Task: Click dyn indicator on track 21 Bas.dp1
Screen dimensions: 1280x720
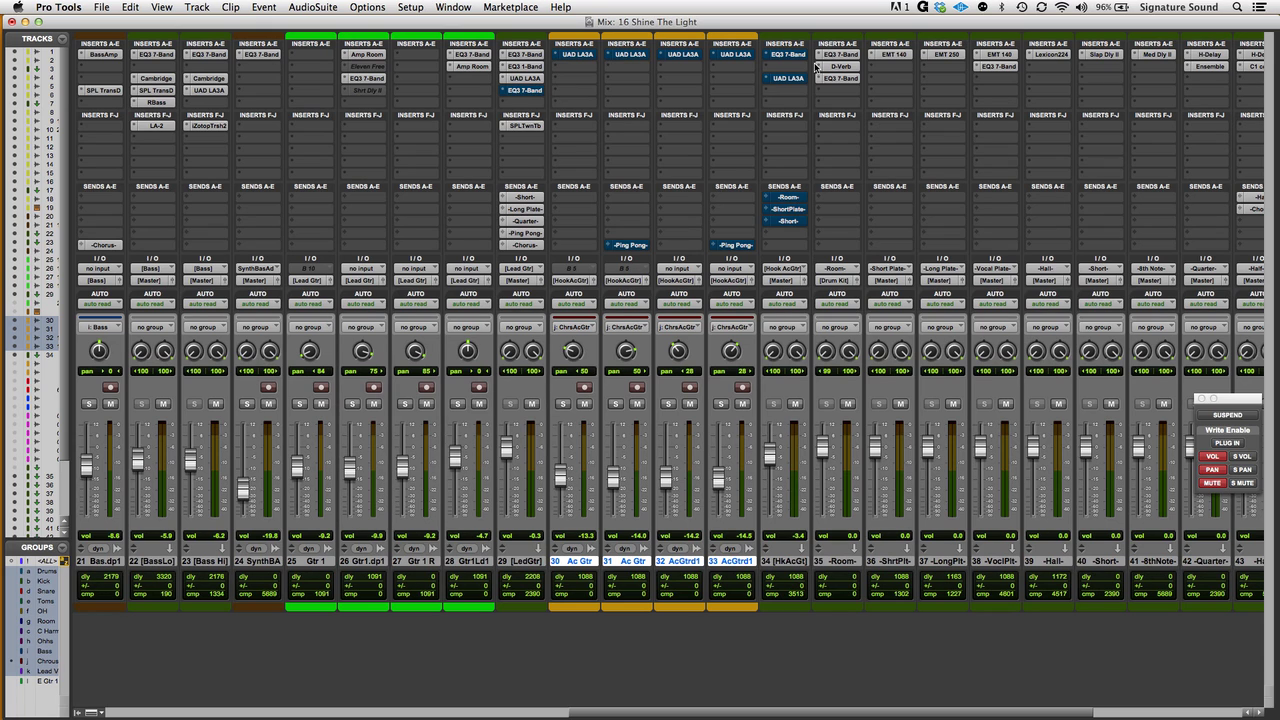Action: point(98,548)
